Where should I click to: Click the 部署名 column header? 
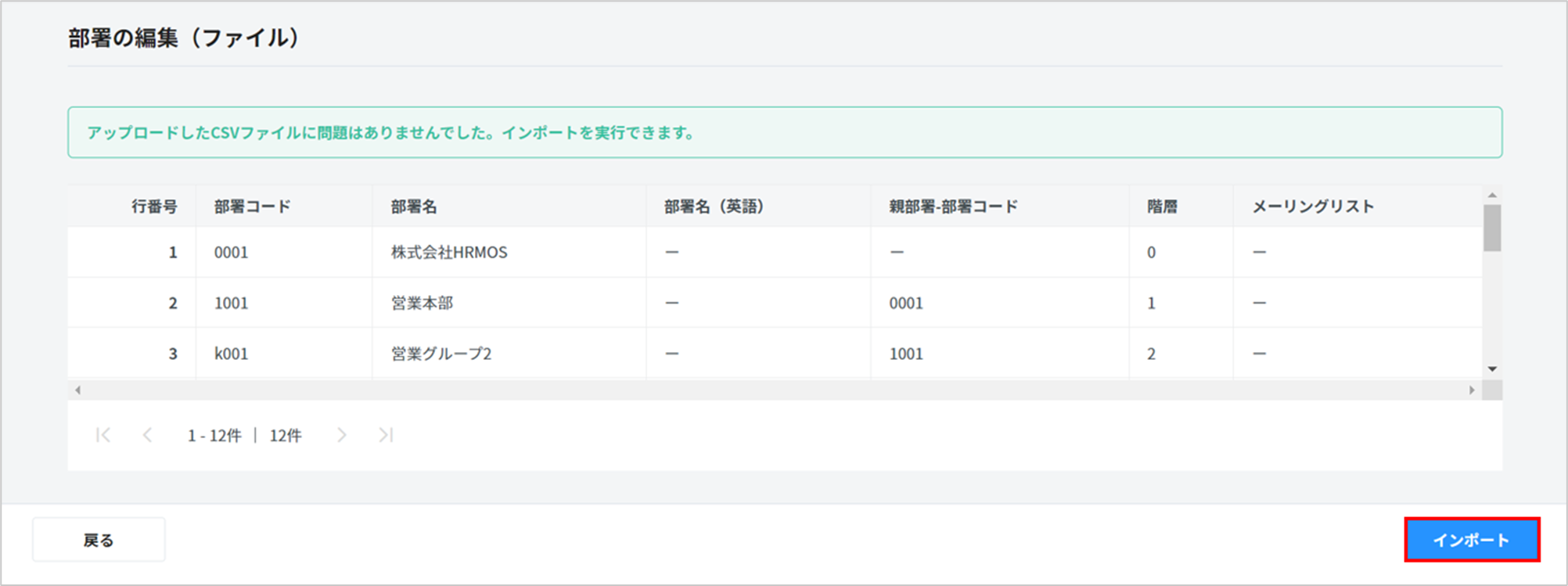point(414,207)
